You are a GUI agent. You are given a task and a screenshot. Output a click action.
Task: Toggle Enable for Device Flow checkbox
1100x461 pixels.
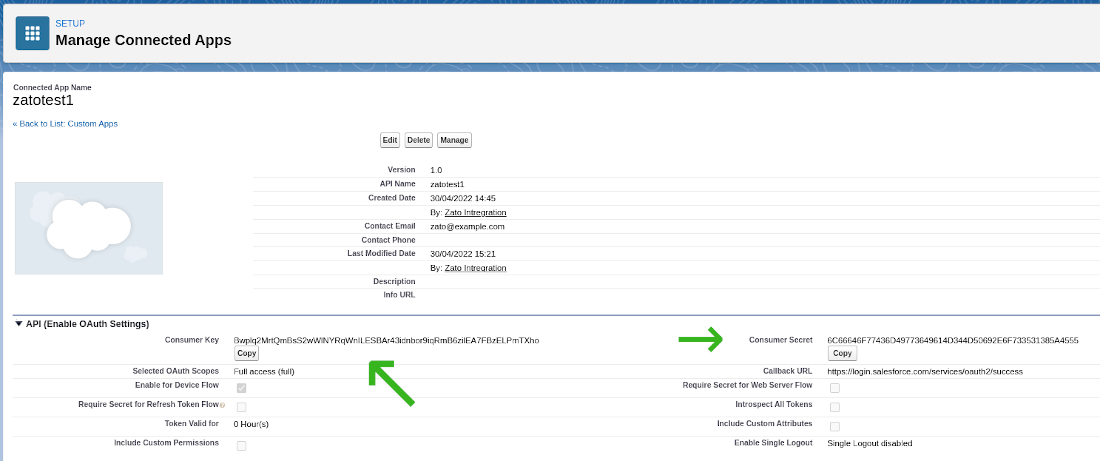click(241, 388)
